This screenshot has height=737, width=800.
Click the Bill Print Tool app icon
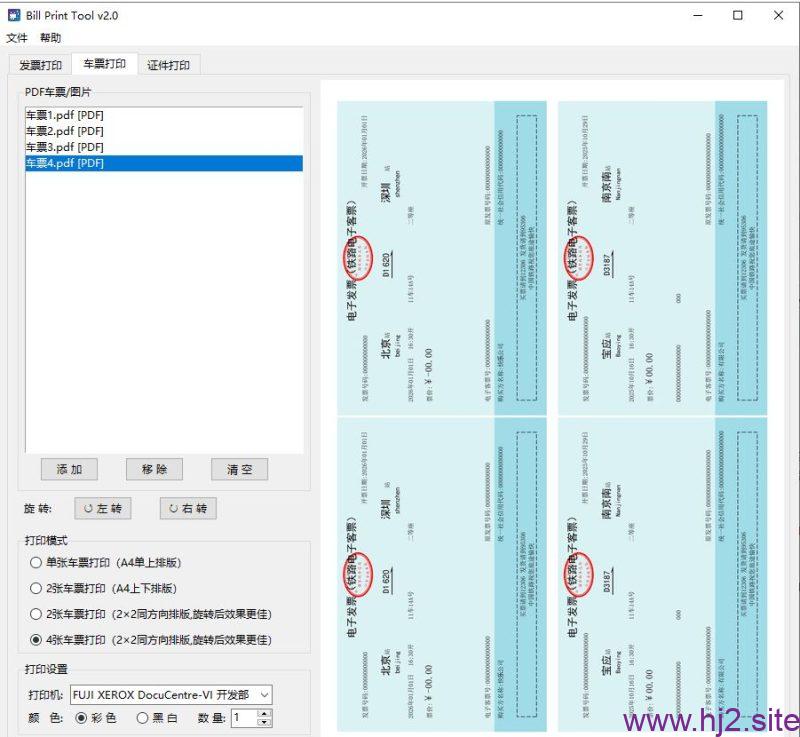[14, 15]
